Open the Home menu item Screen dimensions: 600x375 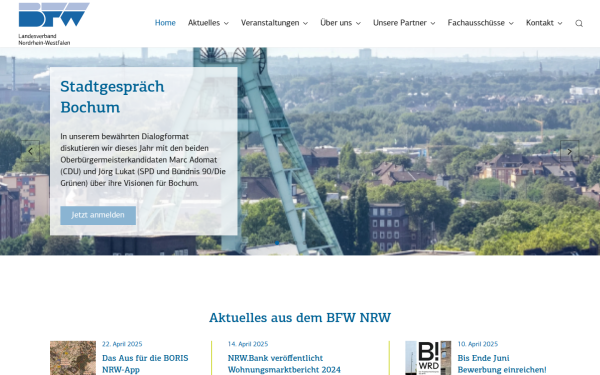[165, 23]
